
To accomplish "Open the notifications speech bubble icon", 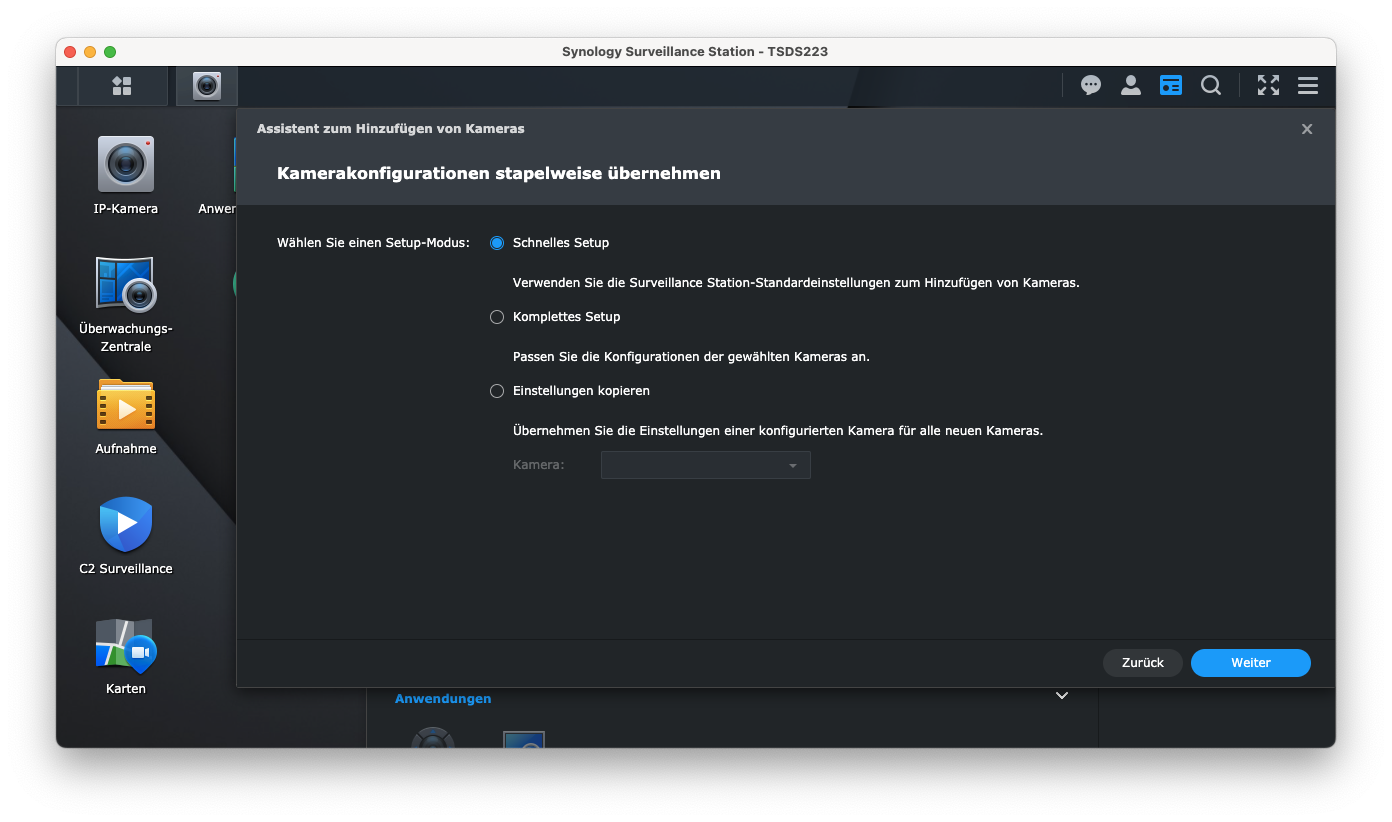I will [1091, 86].
